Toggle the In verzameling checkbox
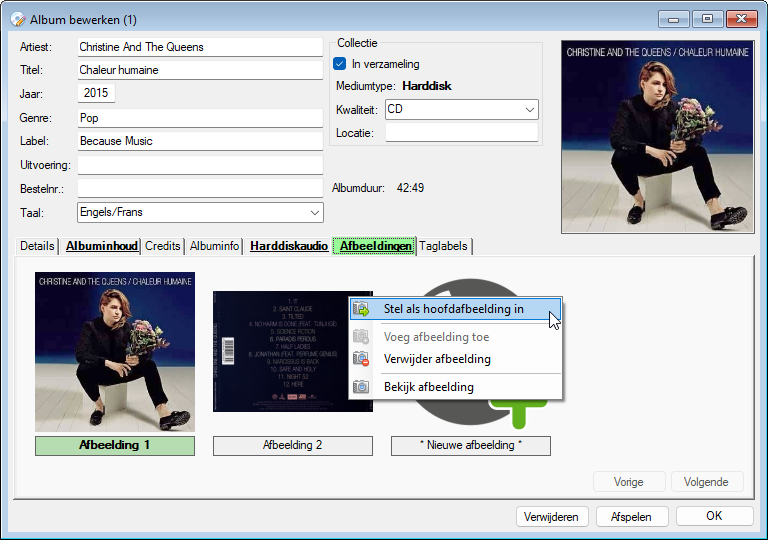768x540 pixels. click(339, 64)
